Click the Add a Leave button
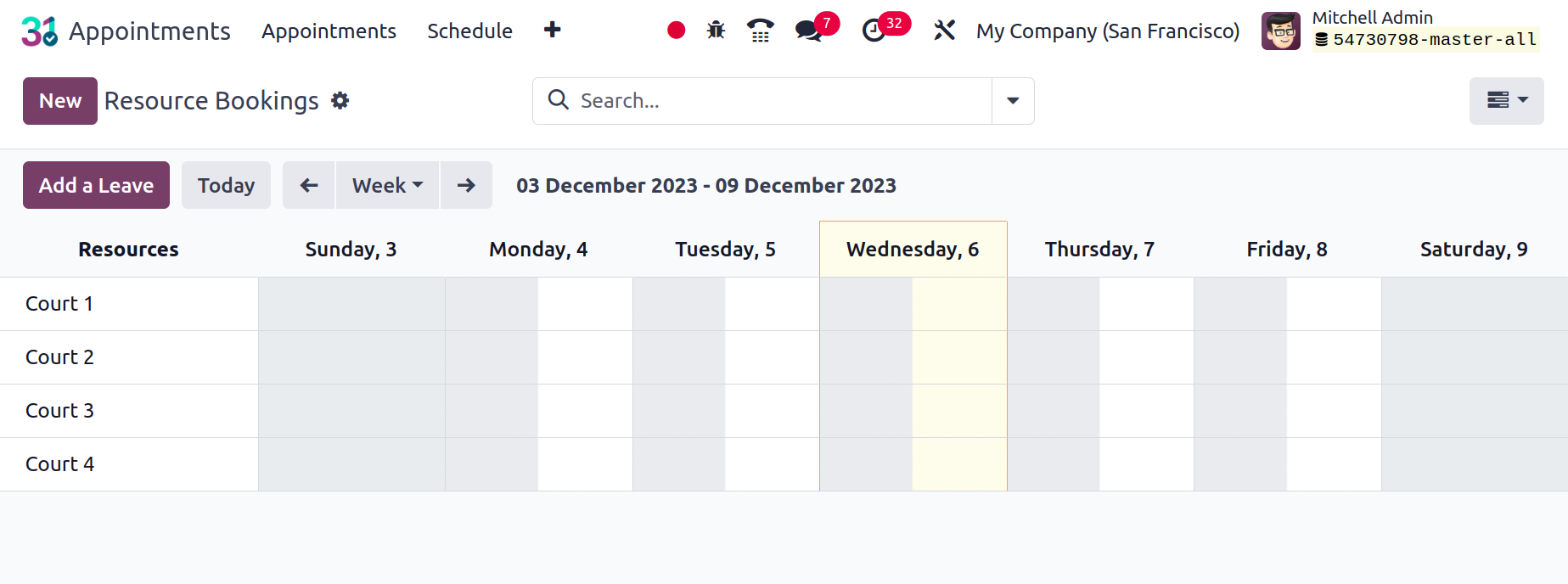This screenshot has width=1568, height=584. coord(96,185)
